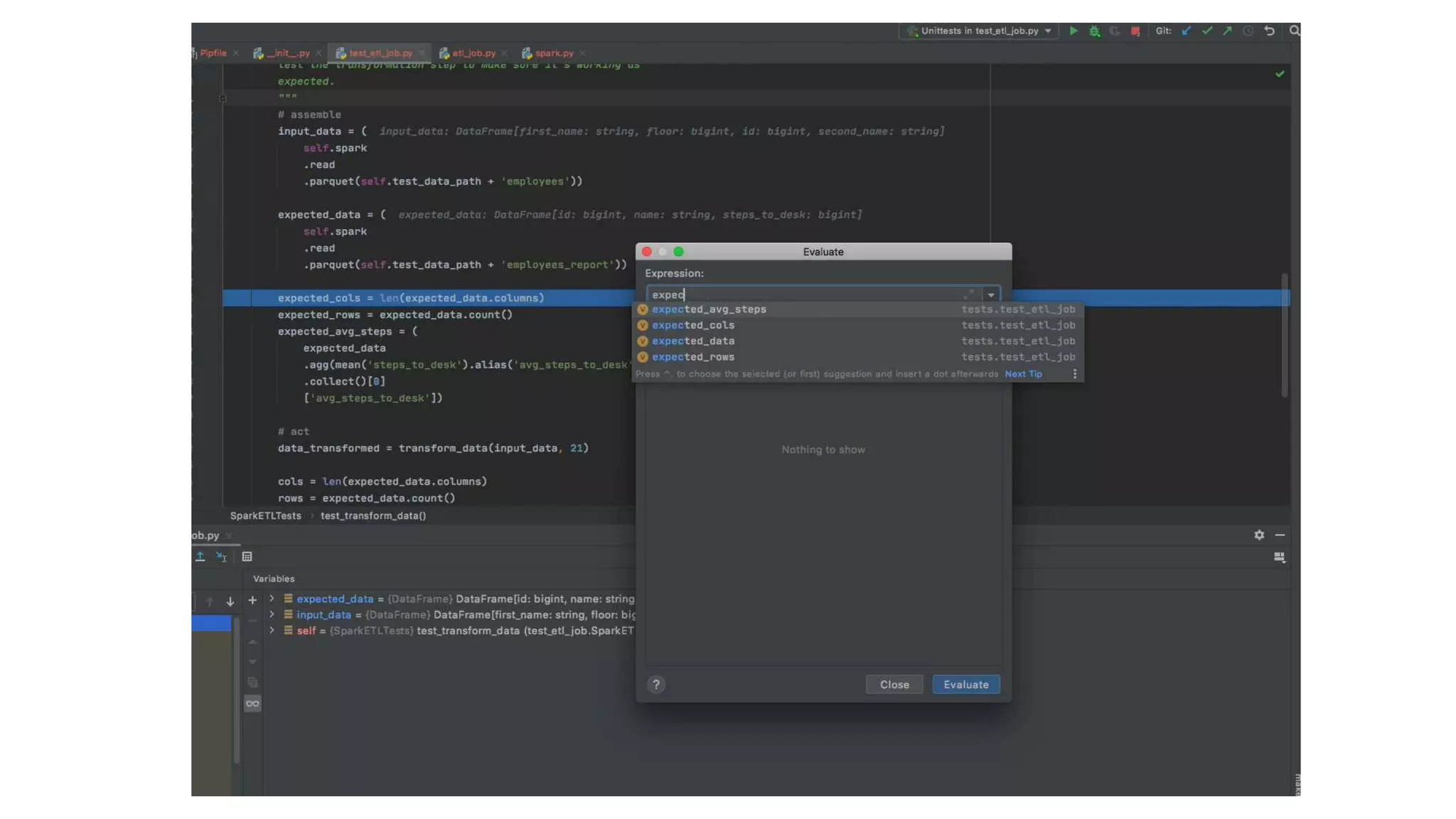Image resolution: width=1456 pixels, height=819 pixels.
Task: Click the Close button in Evaluate dialog
Action: pyautogui.click(x=894, y=685)
